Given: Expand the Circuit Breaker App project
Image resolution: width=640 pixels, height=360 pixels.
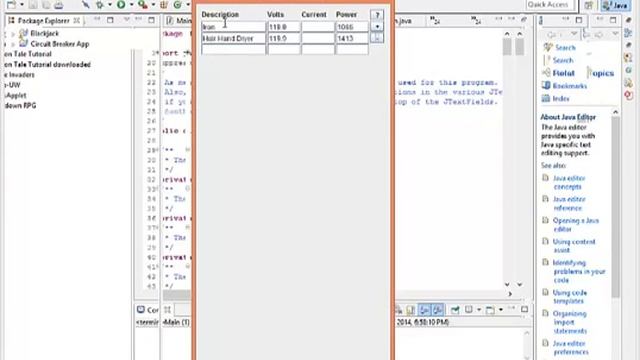Looking at the screenshot, I should [13, 44].
